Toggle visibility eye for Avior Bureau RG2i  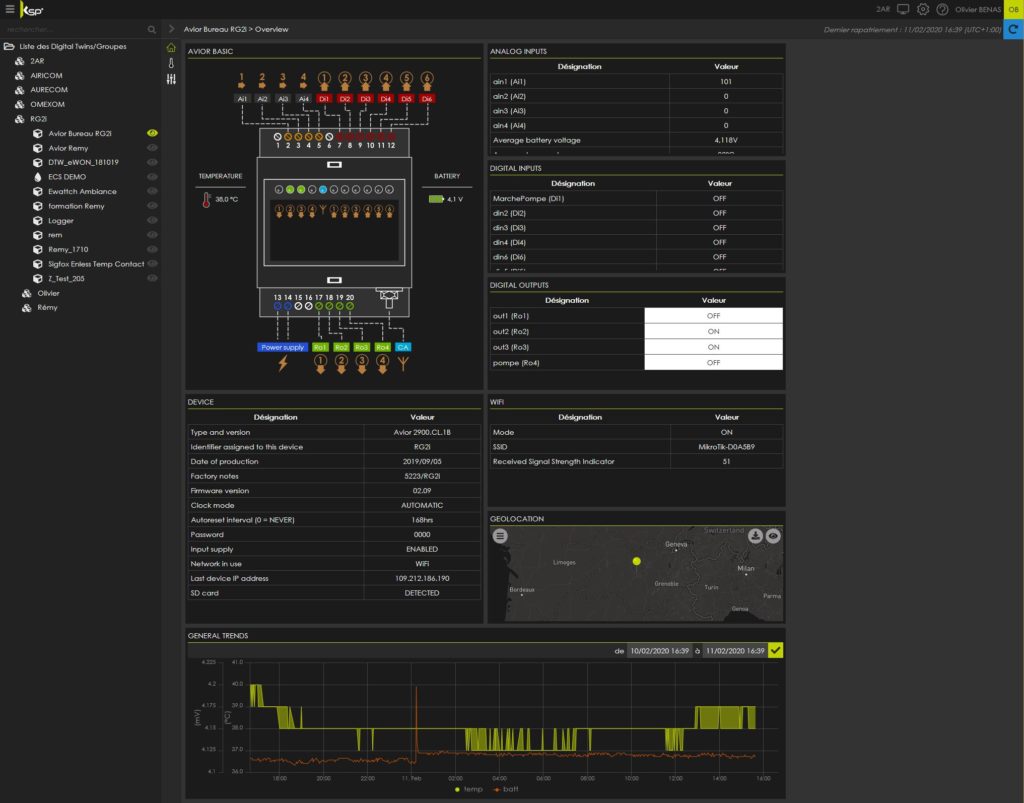pos(153,133)
